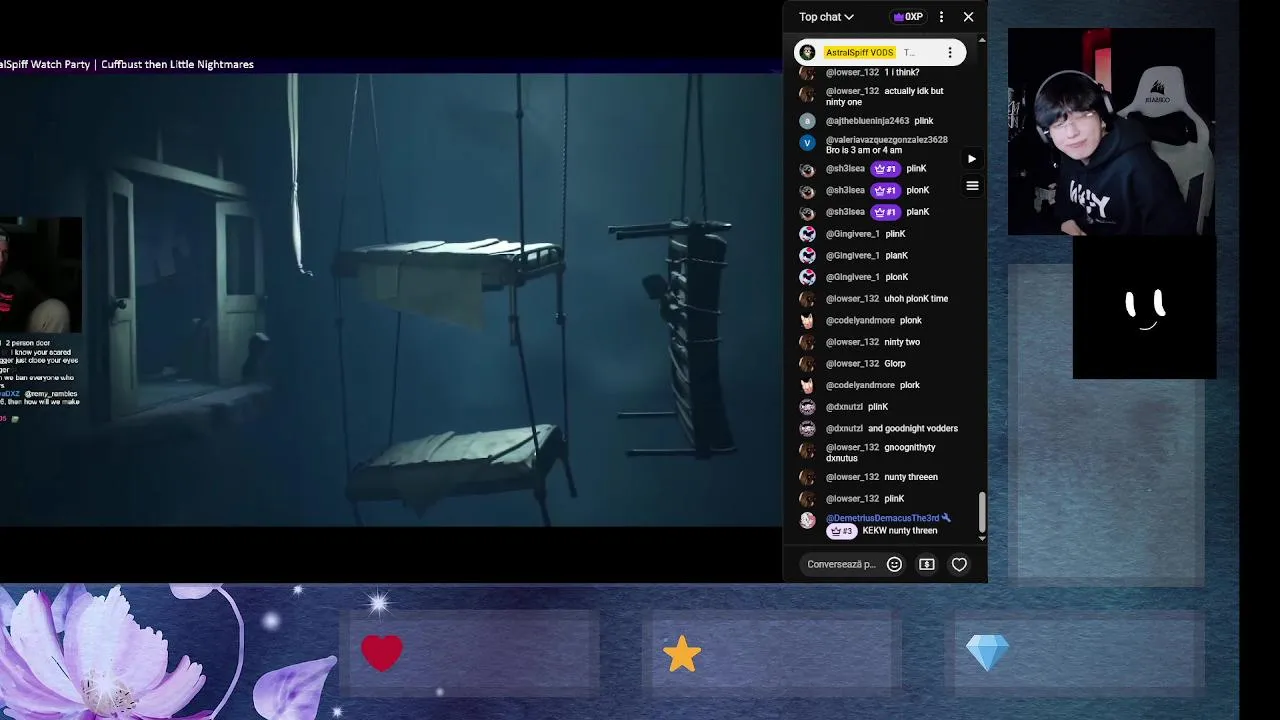1280x720 pixels.
Task: Send a heart reaction in chat
Action: coord(959,565)
